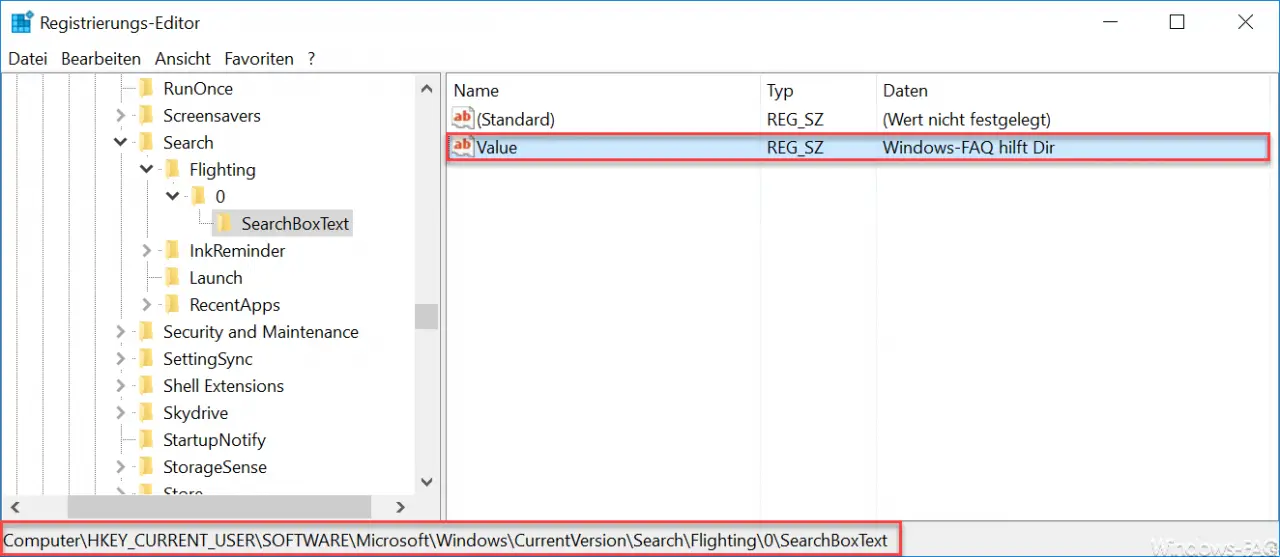Open the Bearbeiten menu
This screenshot has height=557, width=1280.
tap(101, 59)
